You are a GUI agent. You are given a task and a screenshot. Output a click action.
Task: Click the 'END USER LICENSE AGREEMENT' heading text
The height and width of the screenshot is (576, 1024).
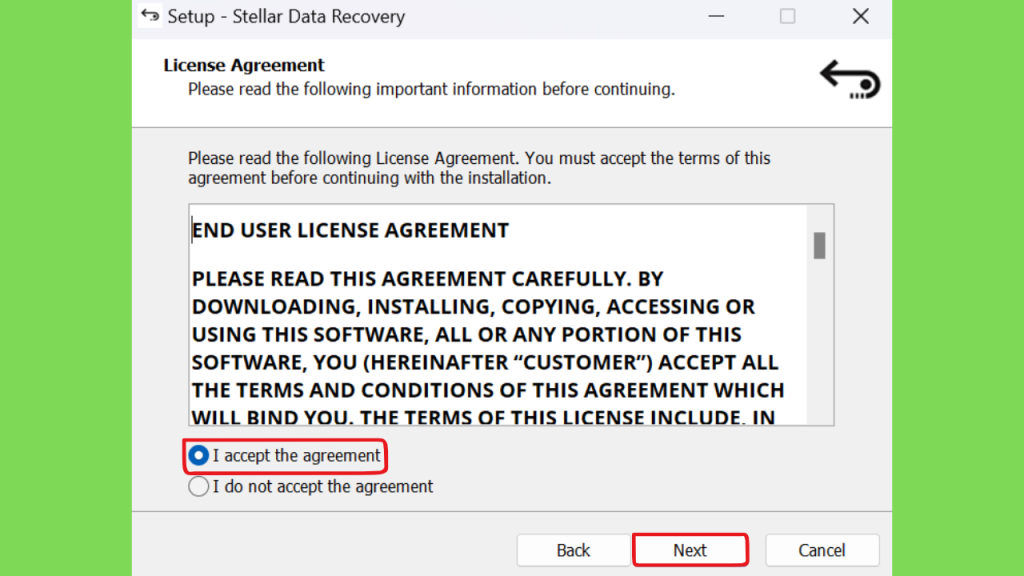(350, 230)
